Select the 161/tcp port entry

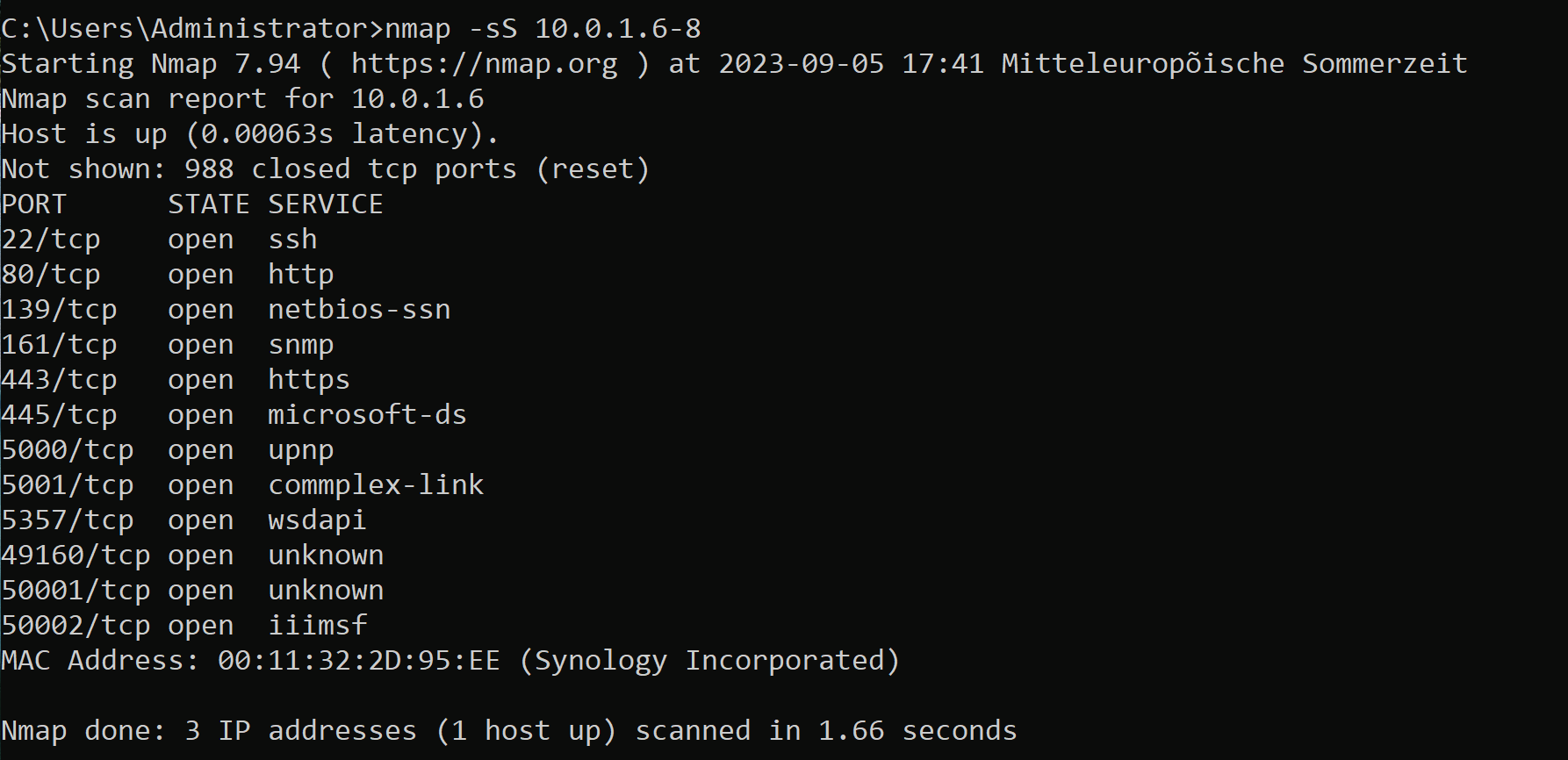pos(59,345)
